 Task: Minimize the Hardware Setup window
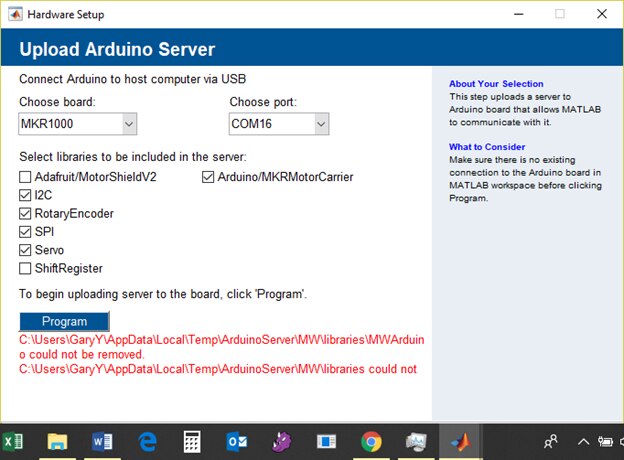pos(519,14)
